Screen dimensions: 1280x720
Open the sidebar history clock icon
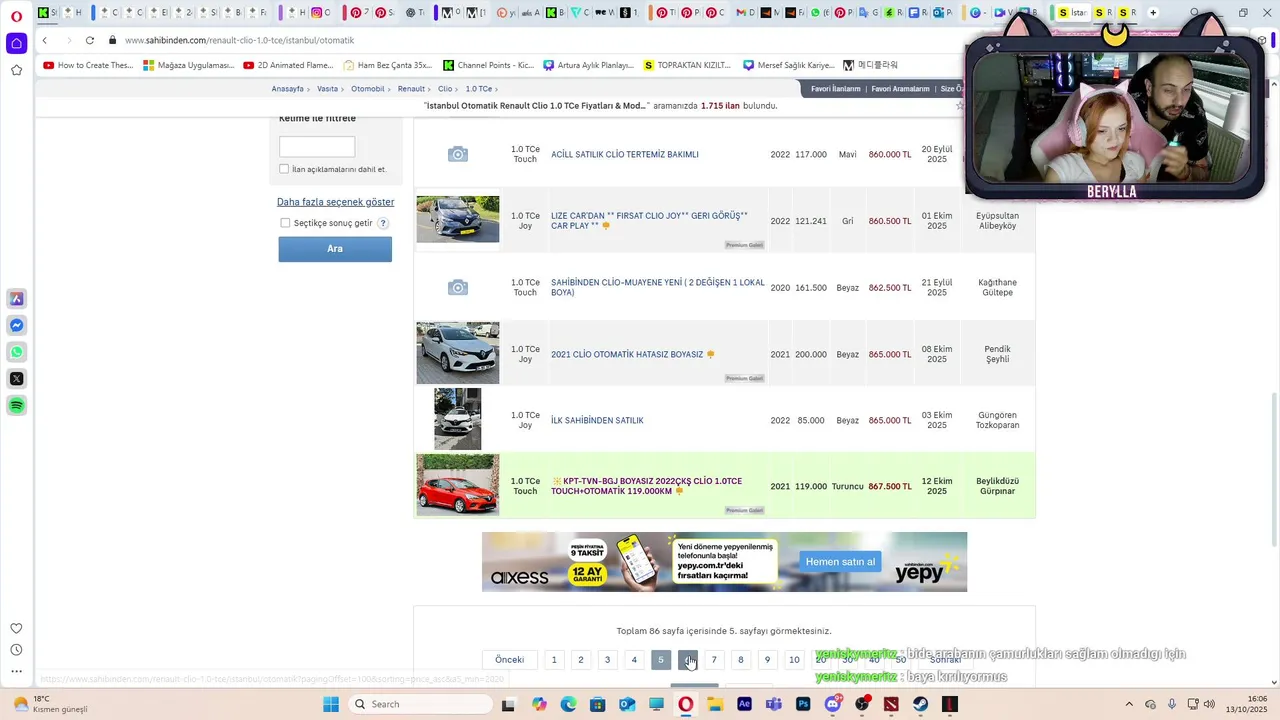(x=16, y=650)
